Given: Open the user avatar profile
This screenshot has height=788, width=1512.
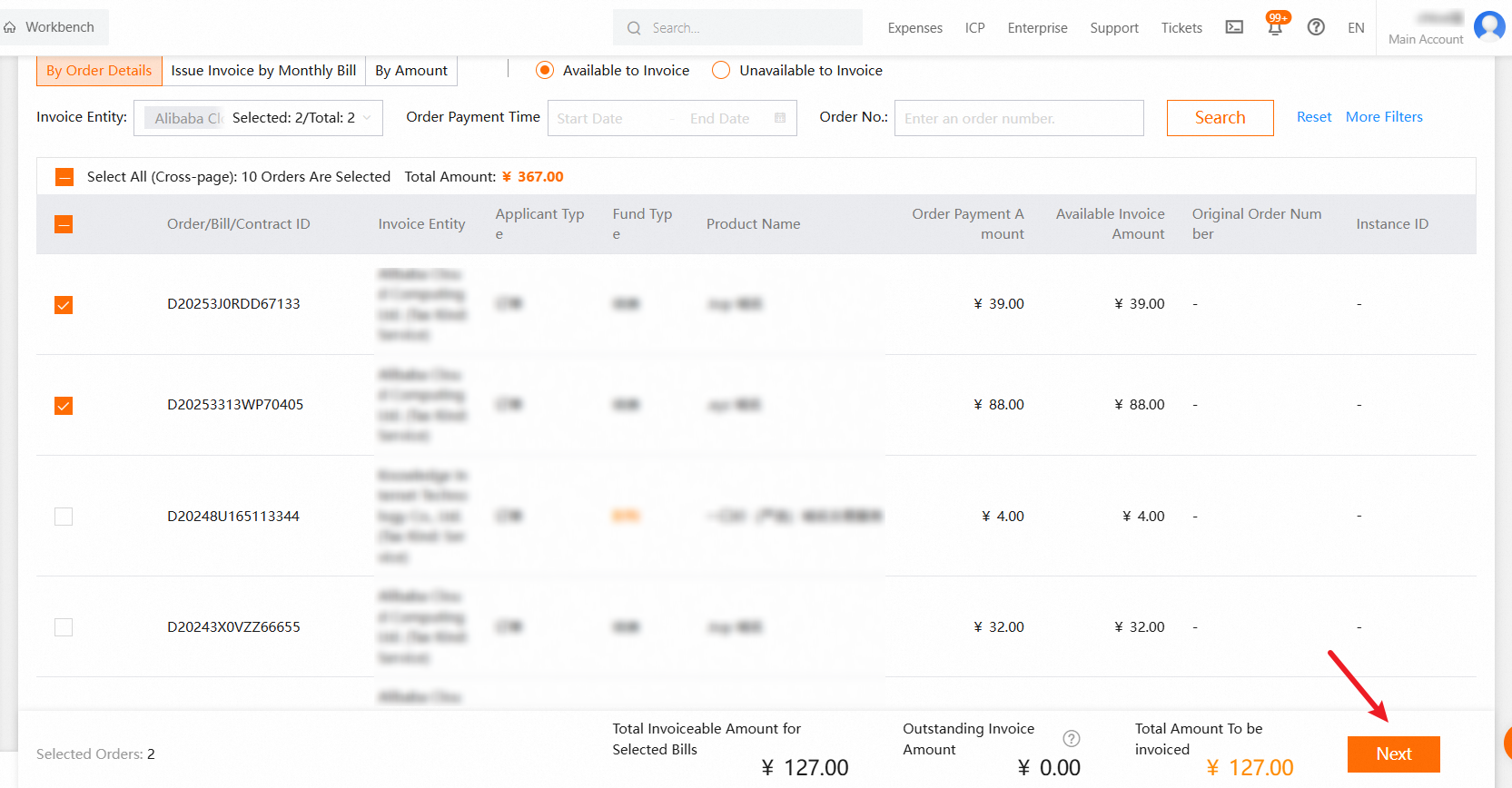Looking at the screenshot, I should (1489, 26).
